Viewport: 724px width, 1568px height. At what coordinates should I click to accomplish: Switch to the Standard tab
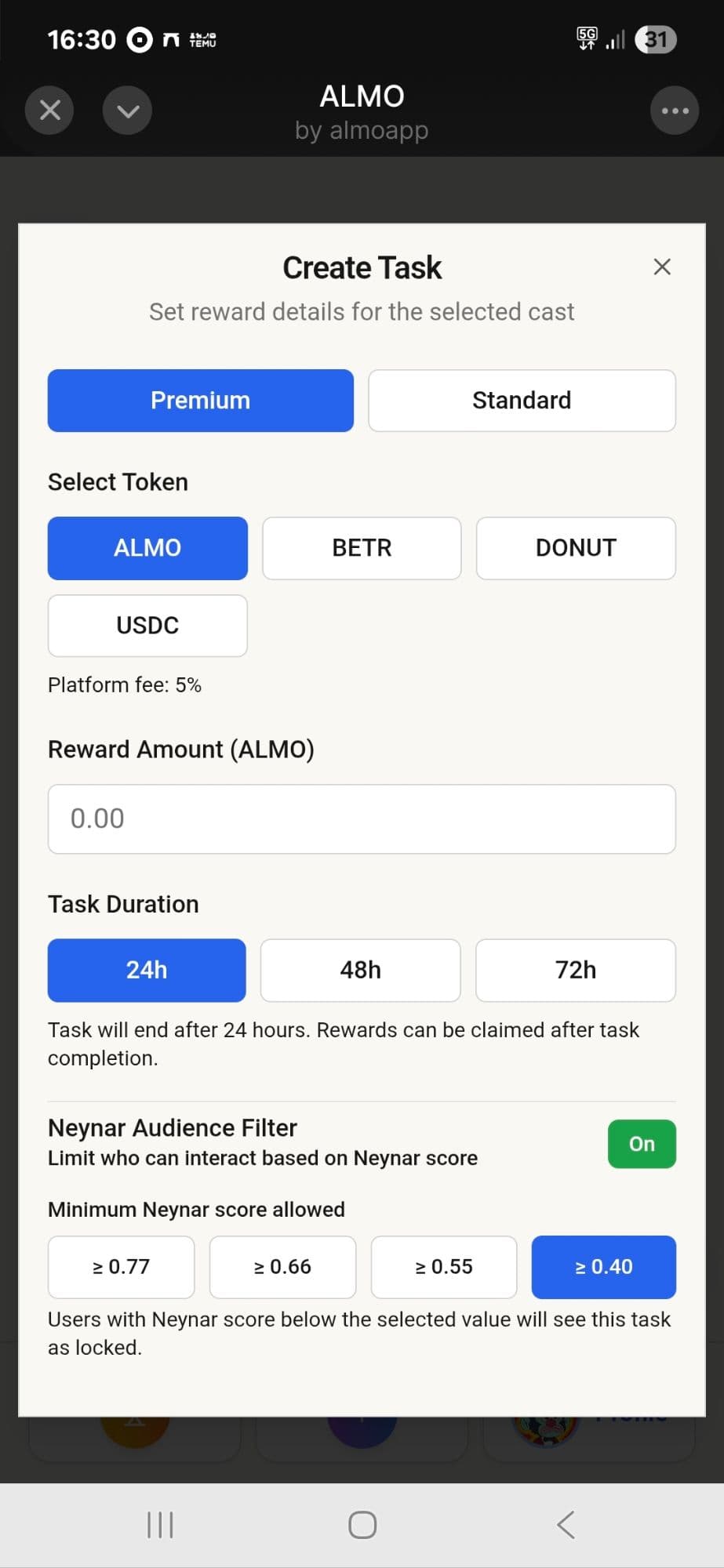pyautogui.click(x=522, y=401)
